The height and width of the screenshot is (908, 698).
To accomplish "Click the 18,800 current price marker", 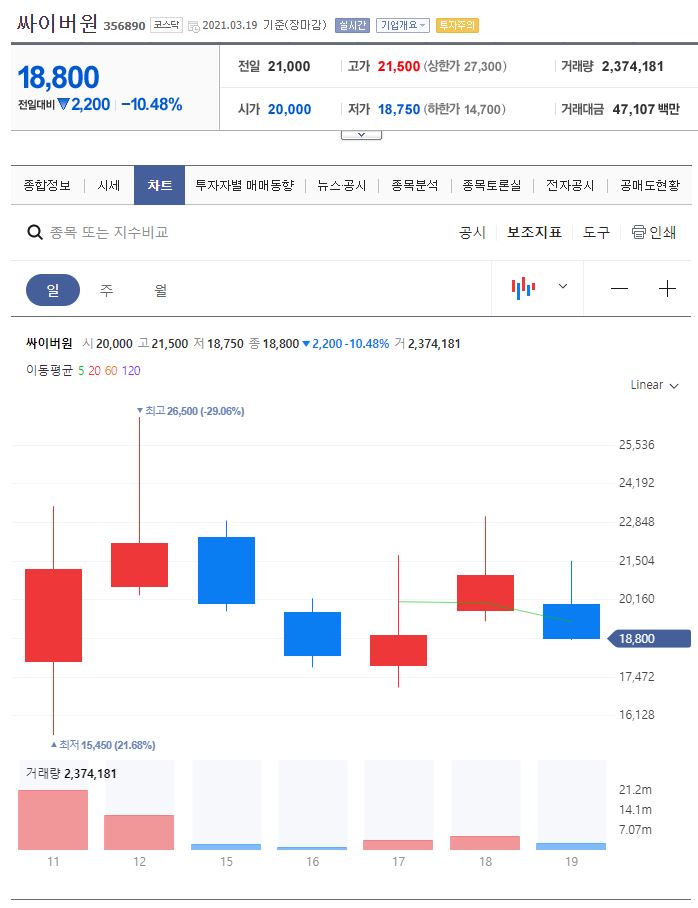I will coord(649,638).
